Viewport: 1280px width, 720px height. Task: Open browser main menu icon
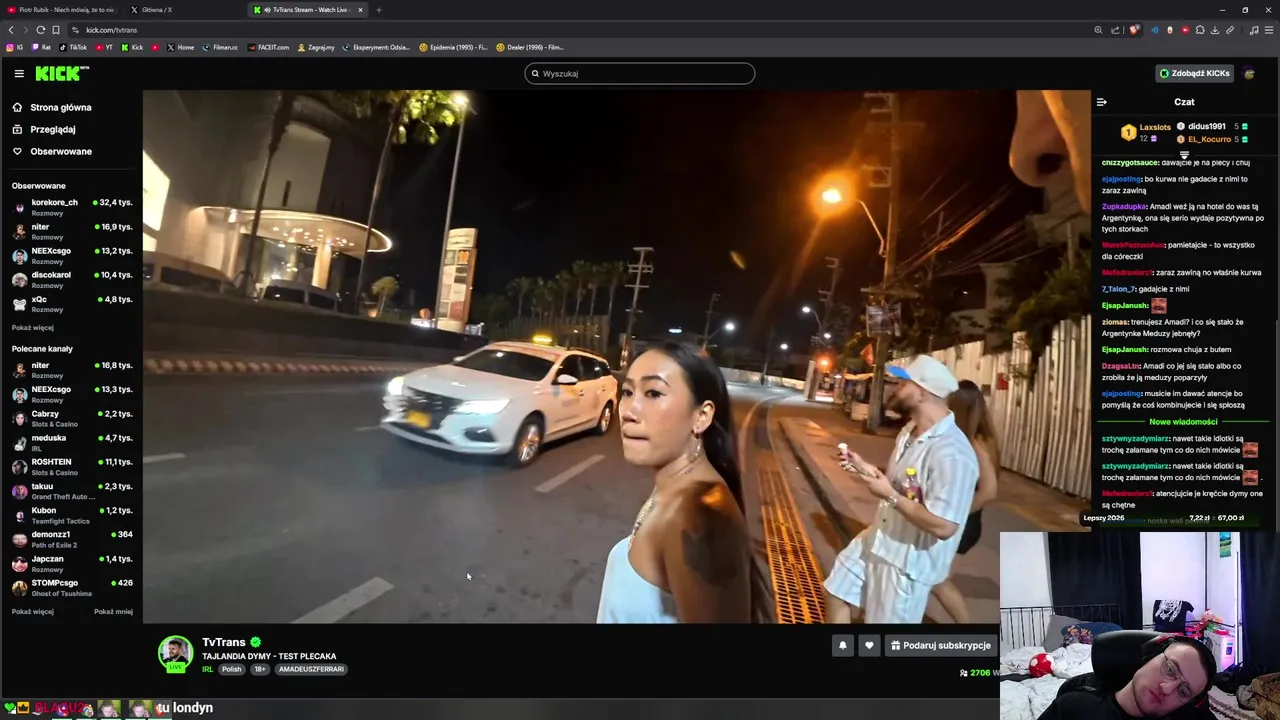point(1269,30)
